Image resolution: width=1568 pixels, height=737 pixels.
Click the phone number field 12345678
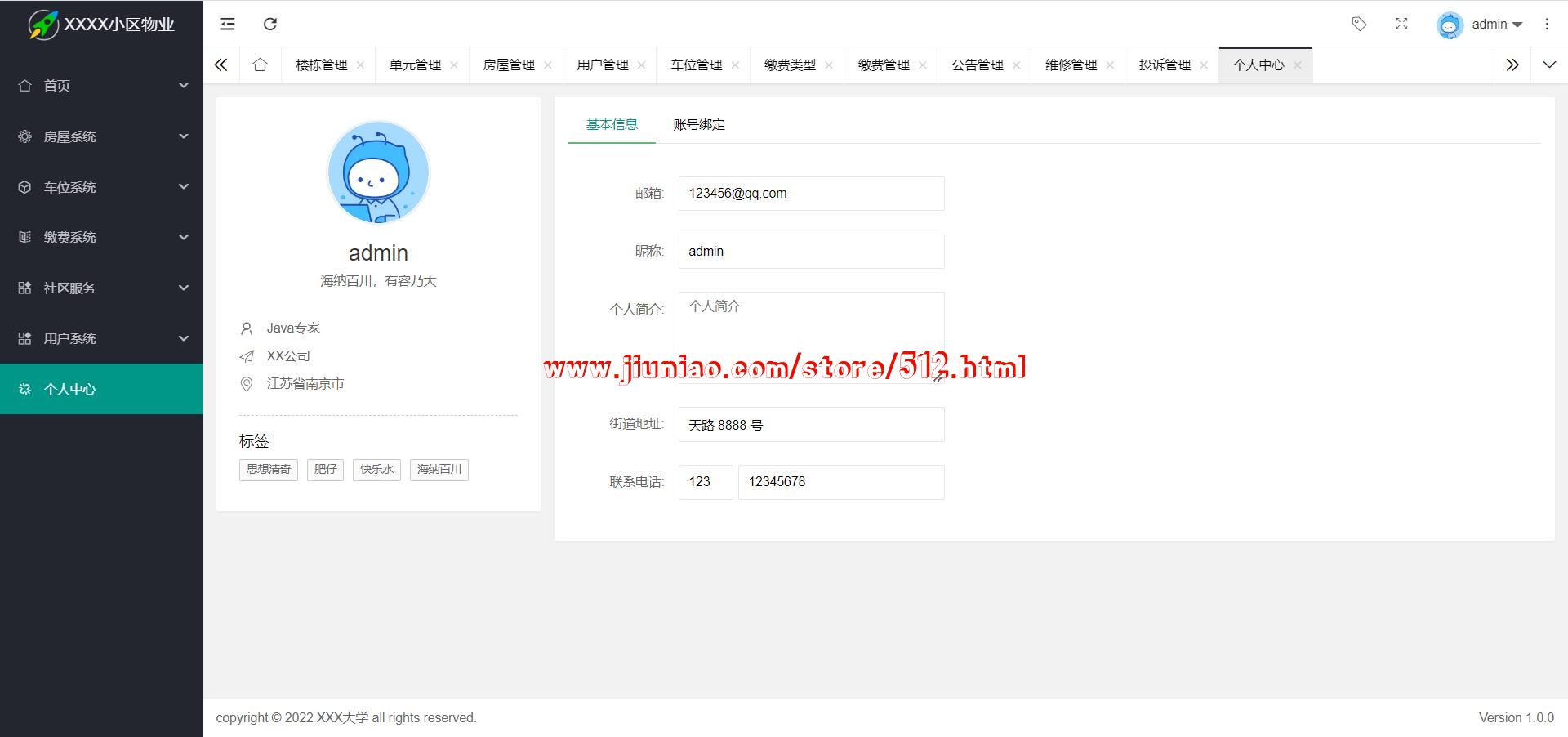click(841, 482)
